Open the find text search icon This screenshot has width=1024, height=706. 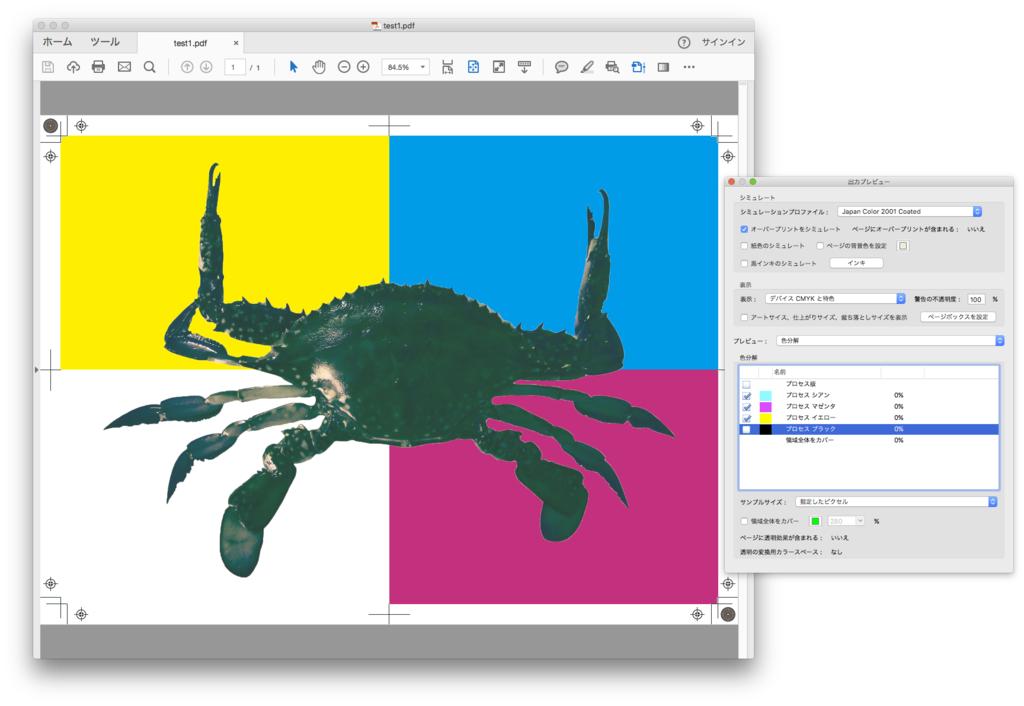(150, 67)
